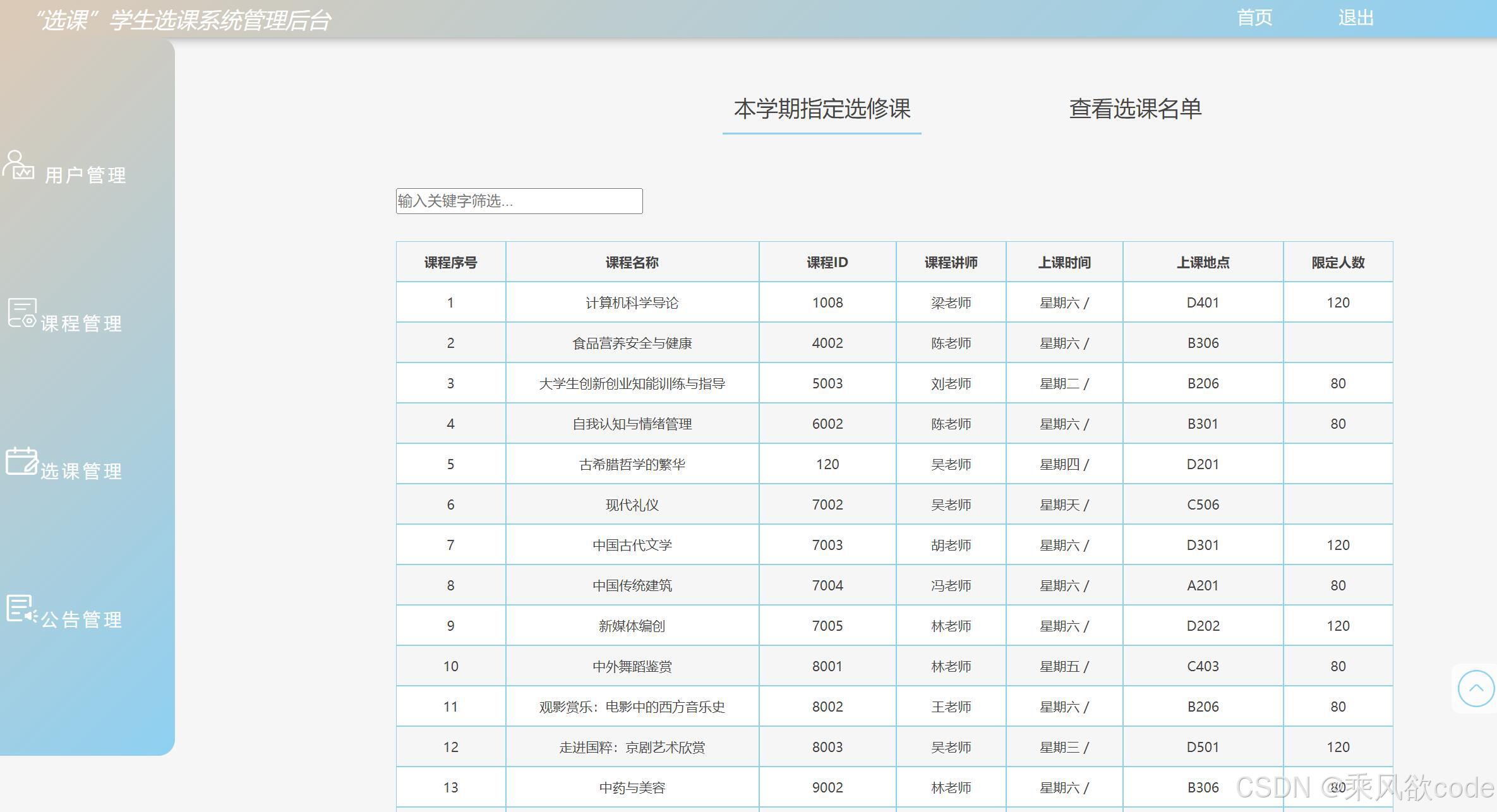
Task: Open the course selection management panel
Action: tap(81, 470)
